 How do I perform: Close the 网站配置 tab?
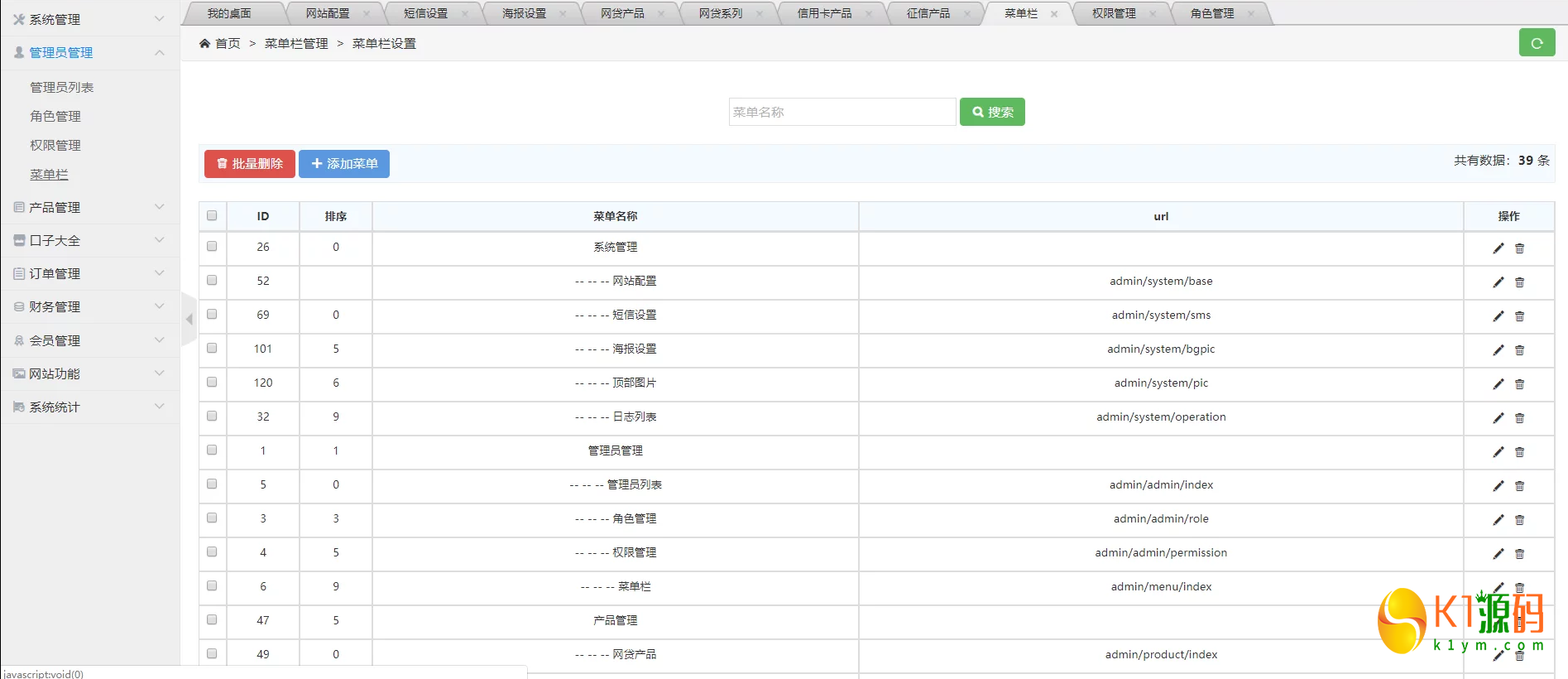(367, 14)
